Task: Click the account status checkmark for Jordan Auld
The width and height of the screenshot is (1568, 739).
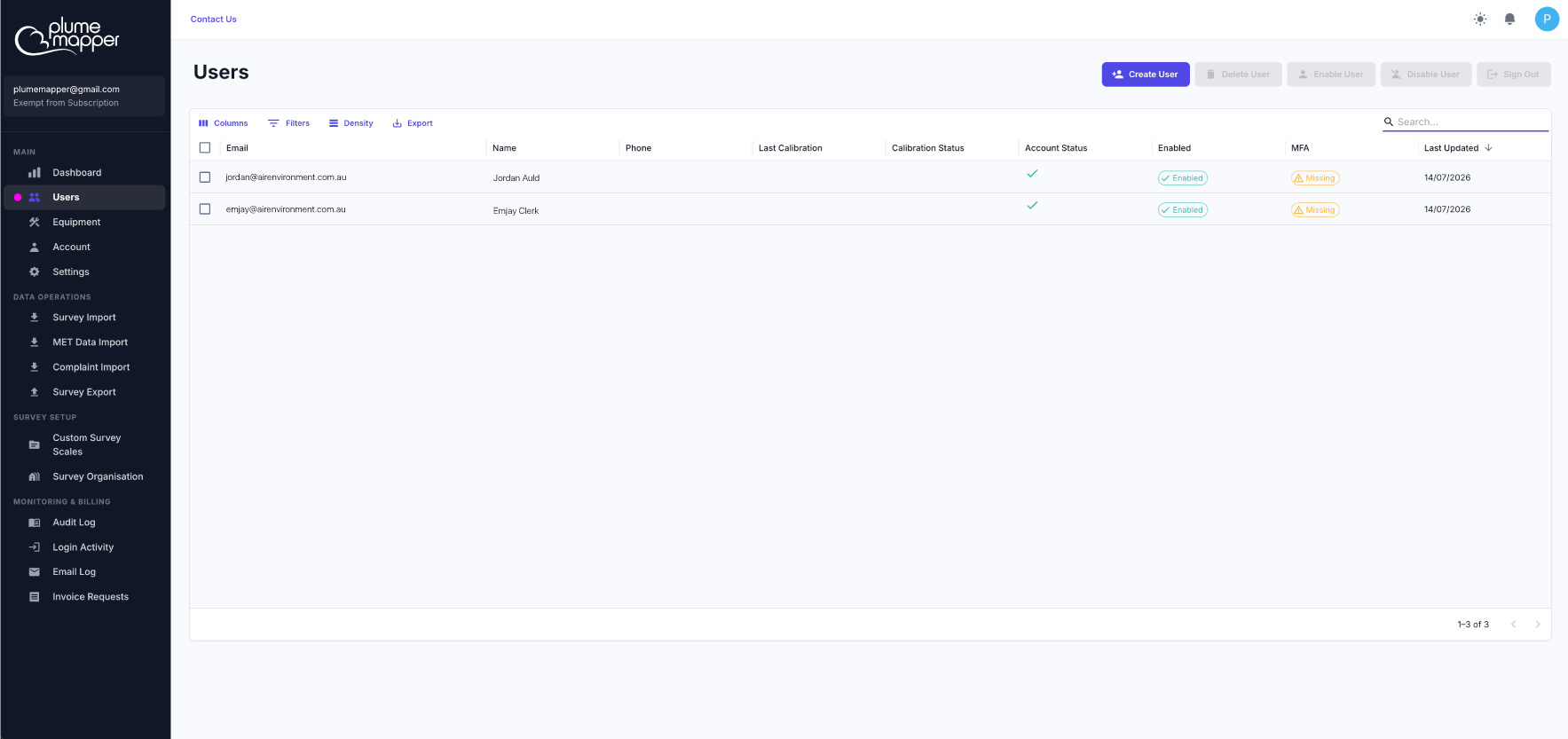Action: coord(1032,174)
